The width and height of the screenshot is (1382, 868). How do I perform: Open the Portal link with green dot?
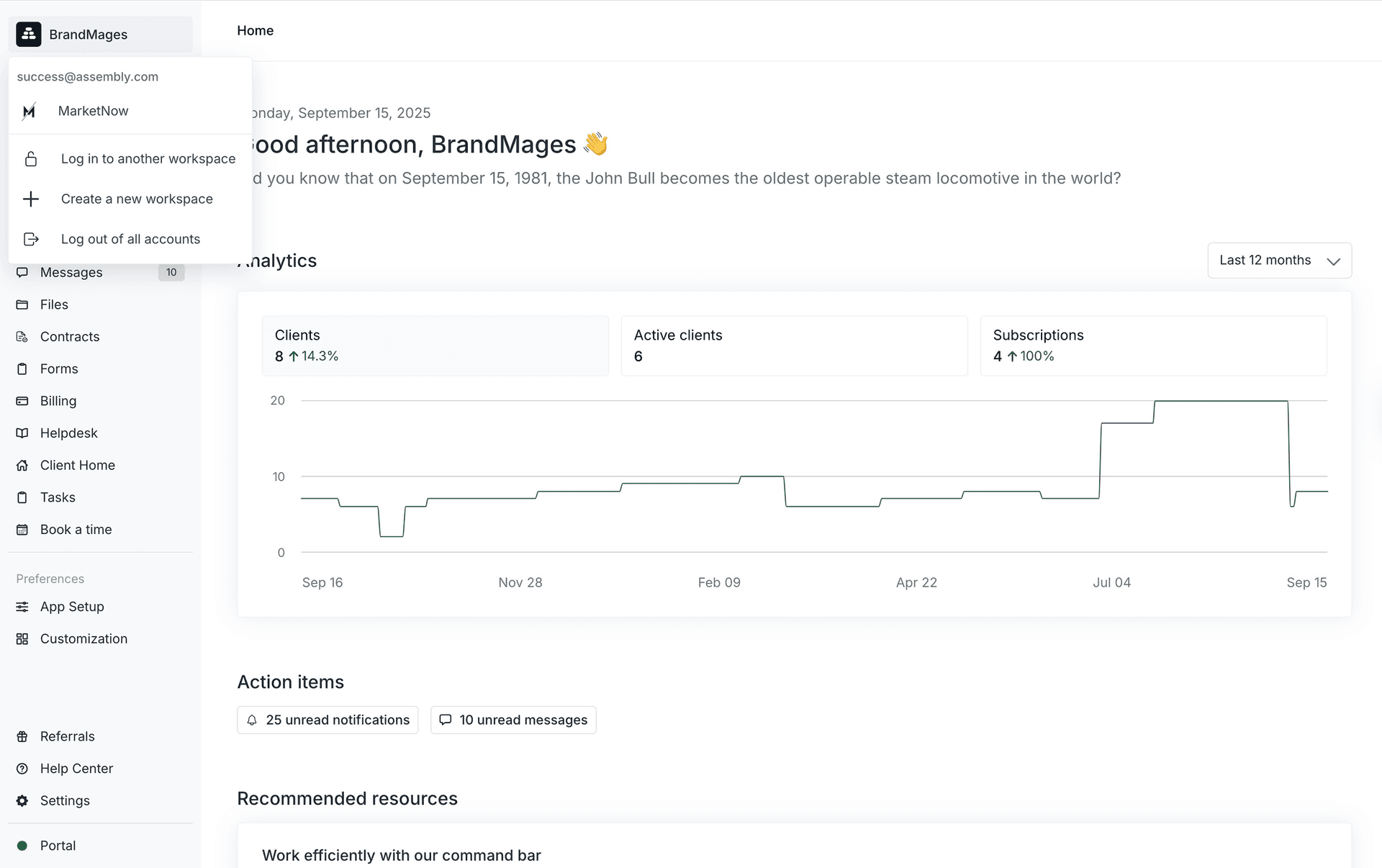pos(58,846)
